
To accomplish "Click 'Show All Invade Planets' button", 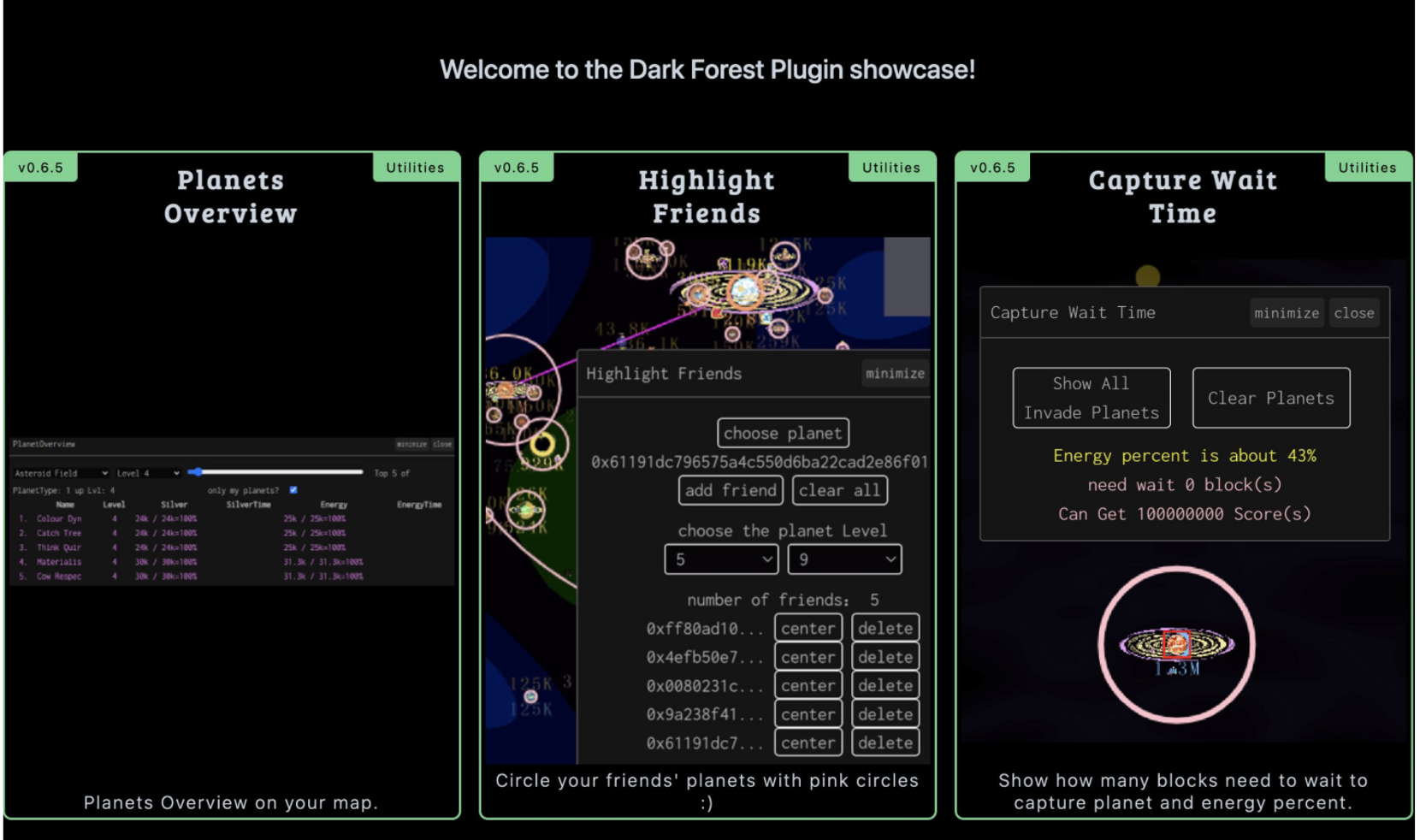I will click(x=1092, y=398).
